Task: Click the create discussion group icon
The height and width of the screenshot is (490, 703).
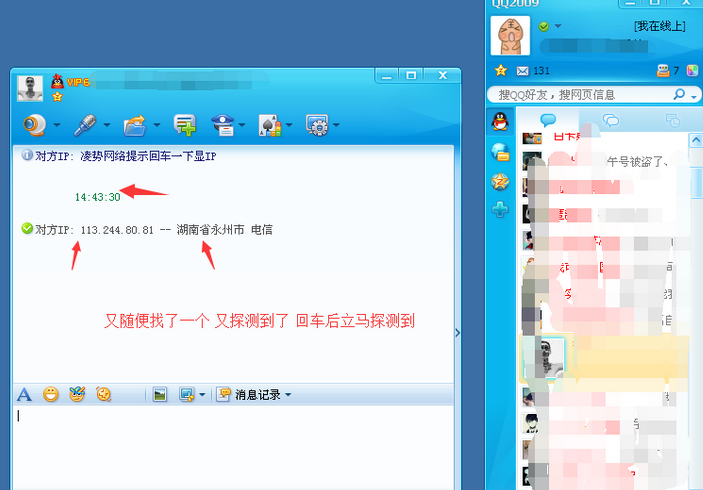Action: [185, 125]
